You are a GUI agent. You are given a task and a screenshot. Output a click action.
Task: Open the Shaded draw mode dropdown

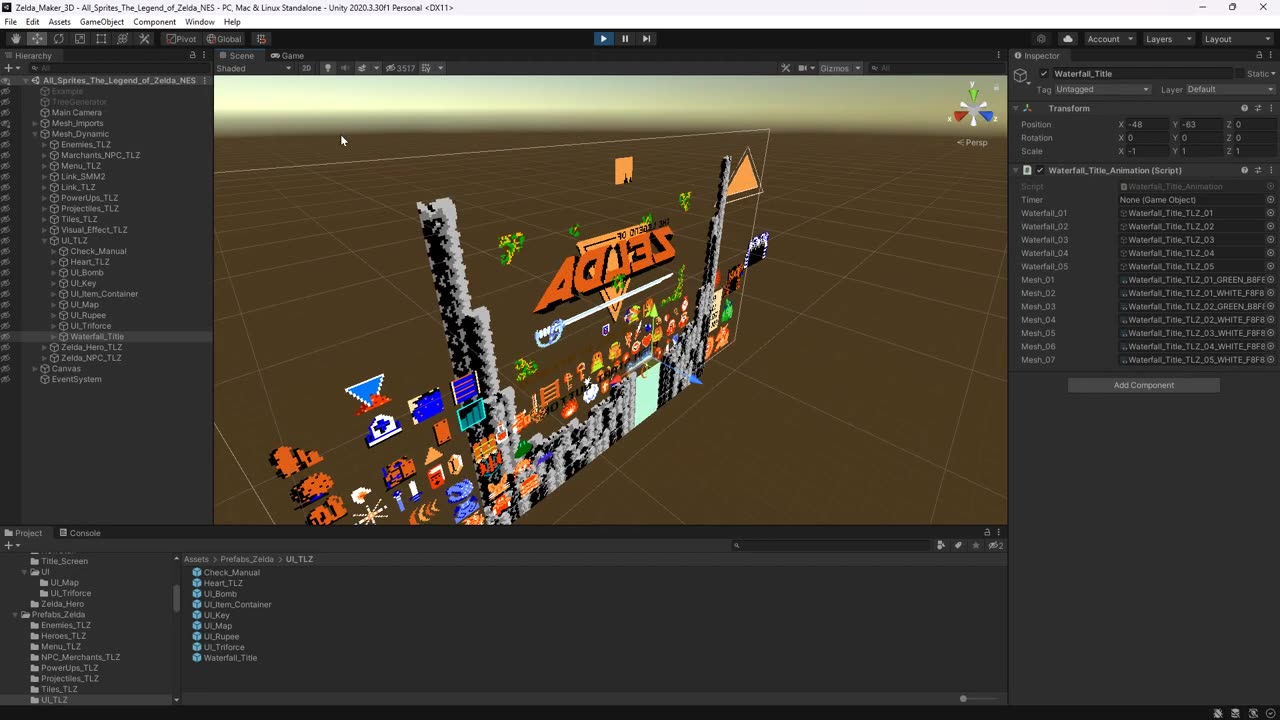[254, 68]
